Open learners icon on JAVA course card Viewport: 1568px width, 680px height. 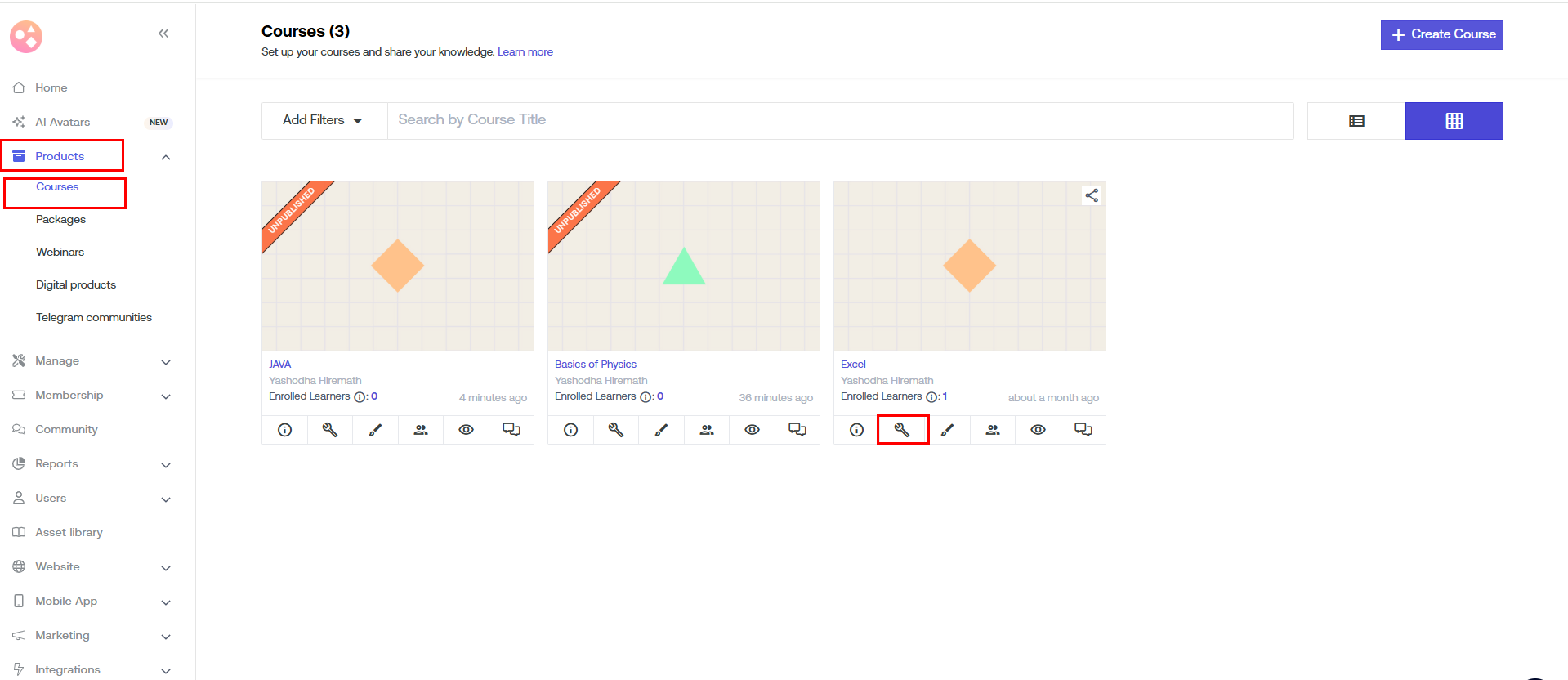coord(421,430)
